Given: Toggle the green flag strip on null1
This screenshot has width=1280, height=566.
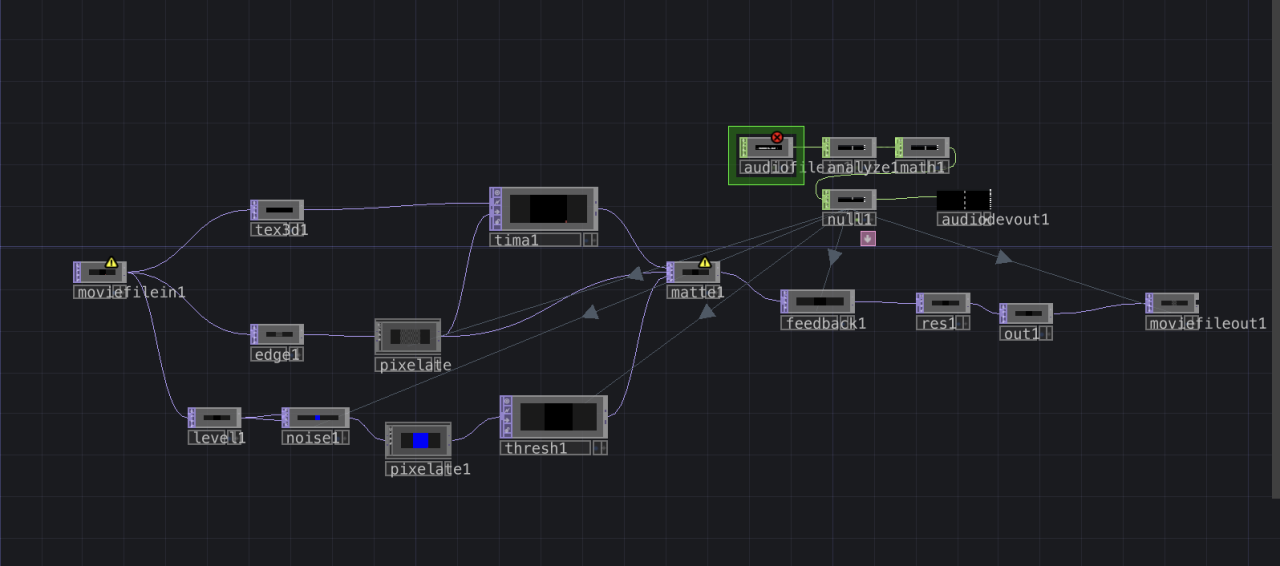Looking at the screenshot, I should (x=827, y=199).
